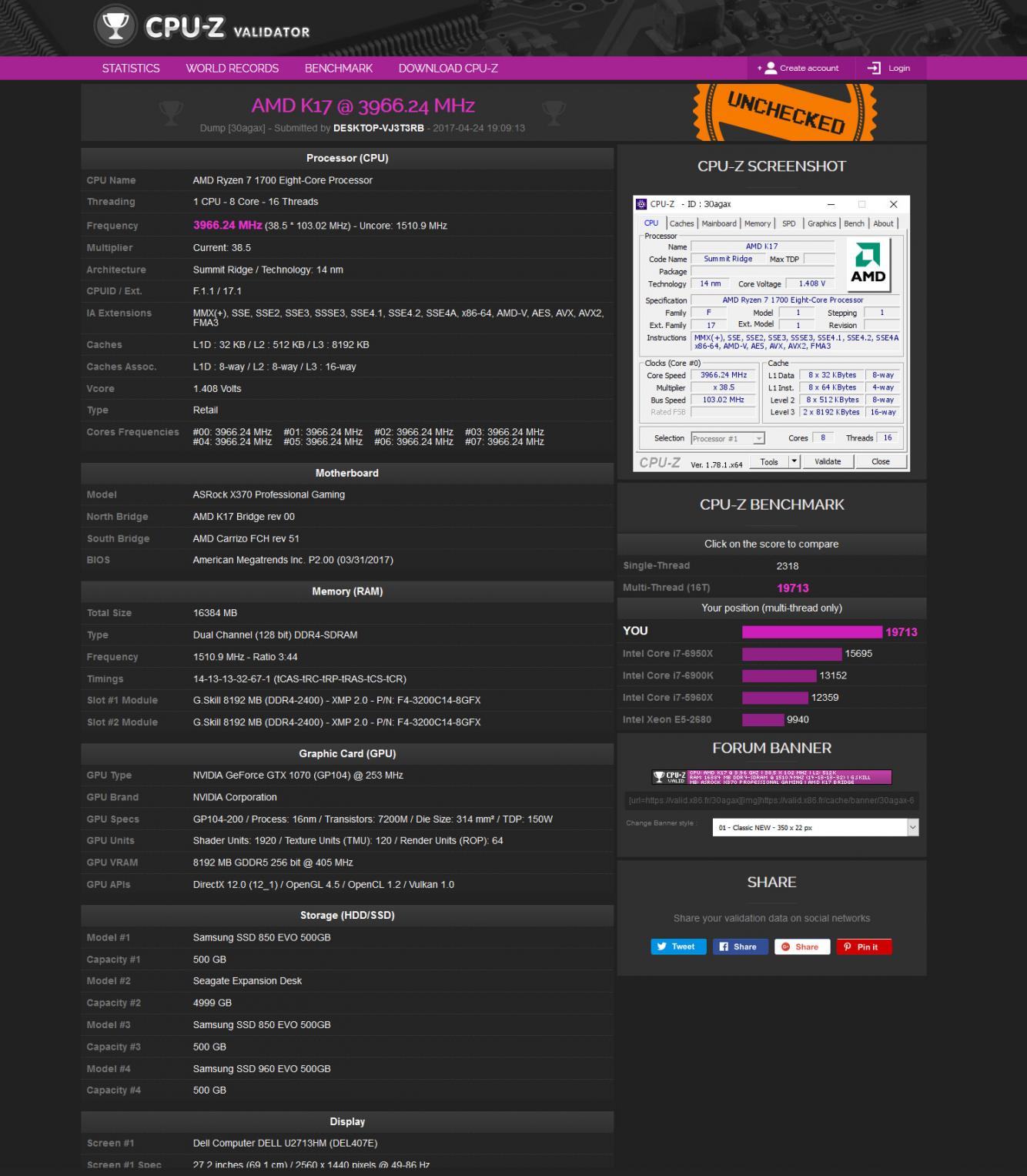Click the 16384 MB Total Size value
Image resolution: width=1027 pixels, height=1176 pixels.
coord(215,613)
